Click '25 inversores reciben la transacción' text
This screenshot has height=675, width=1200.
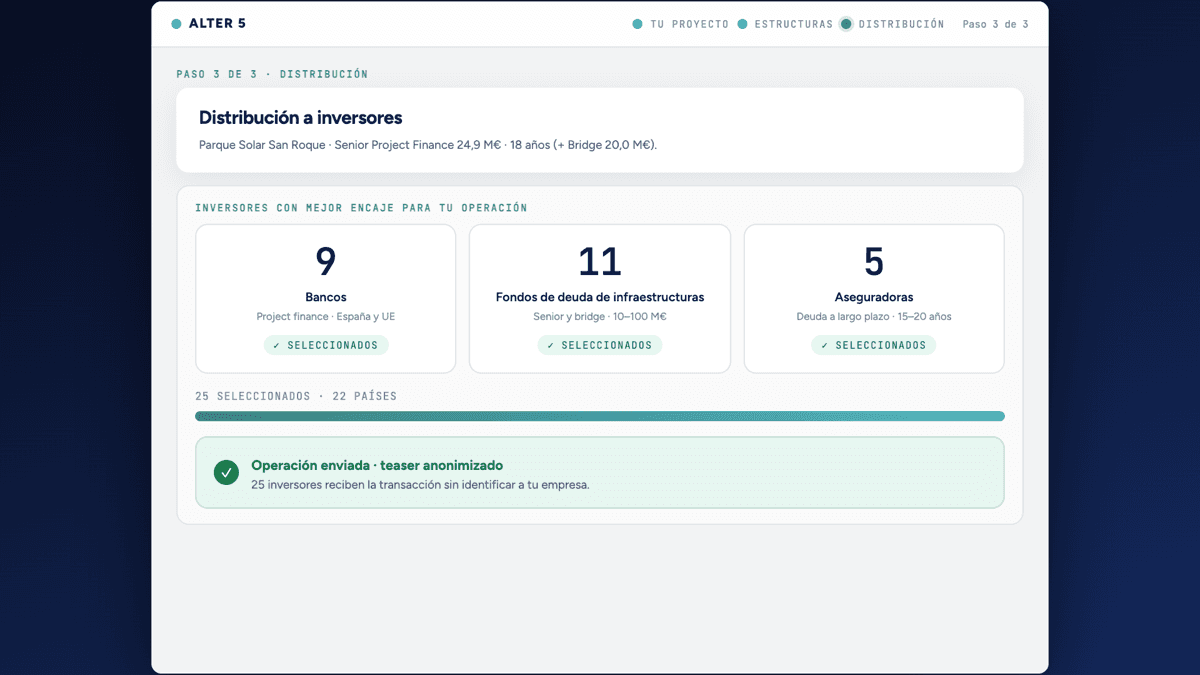click(421, 485)
